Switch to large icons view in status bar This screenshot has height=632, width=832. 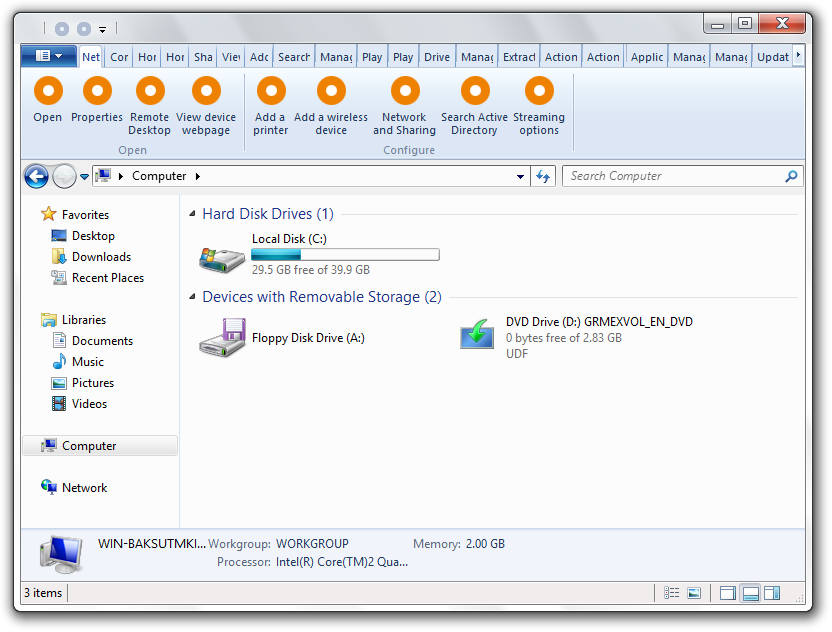pos(694,593)
